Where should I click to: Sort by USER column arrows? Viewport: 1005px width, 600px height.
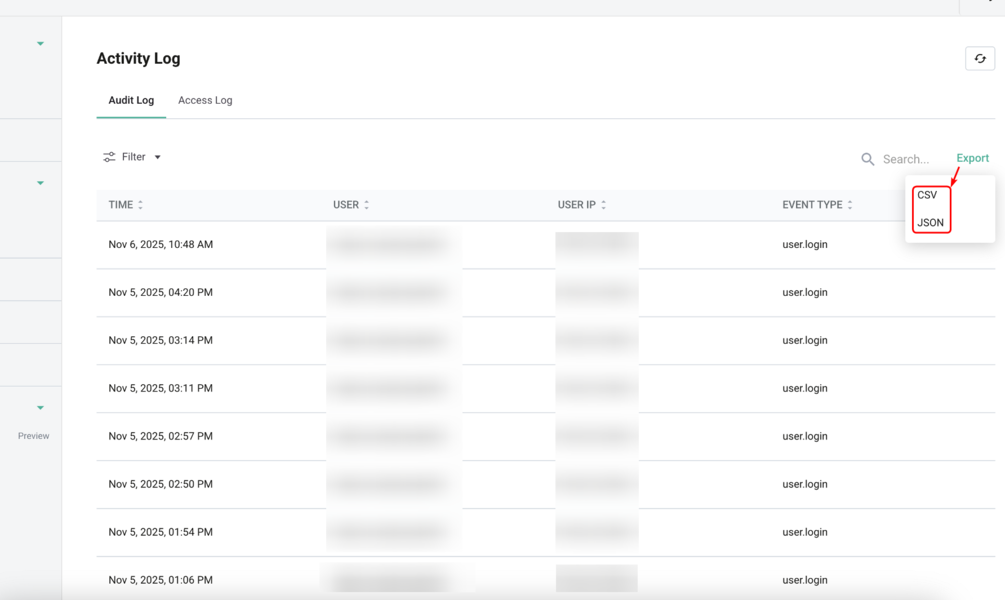pos(367,204)
